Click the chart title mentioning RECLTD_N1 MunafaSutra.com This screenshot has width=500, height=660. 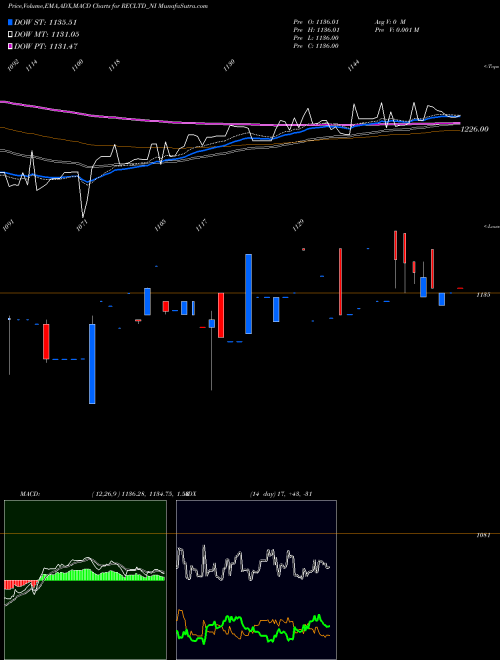click(108, 6)
